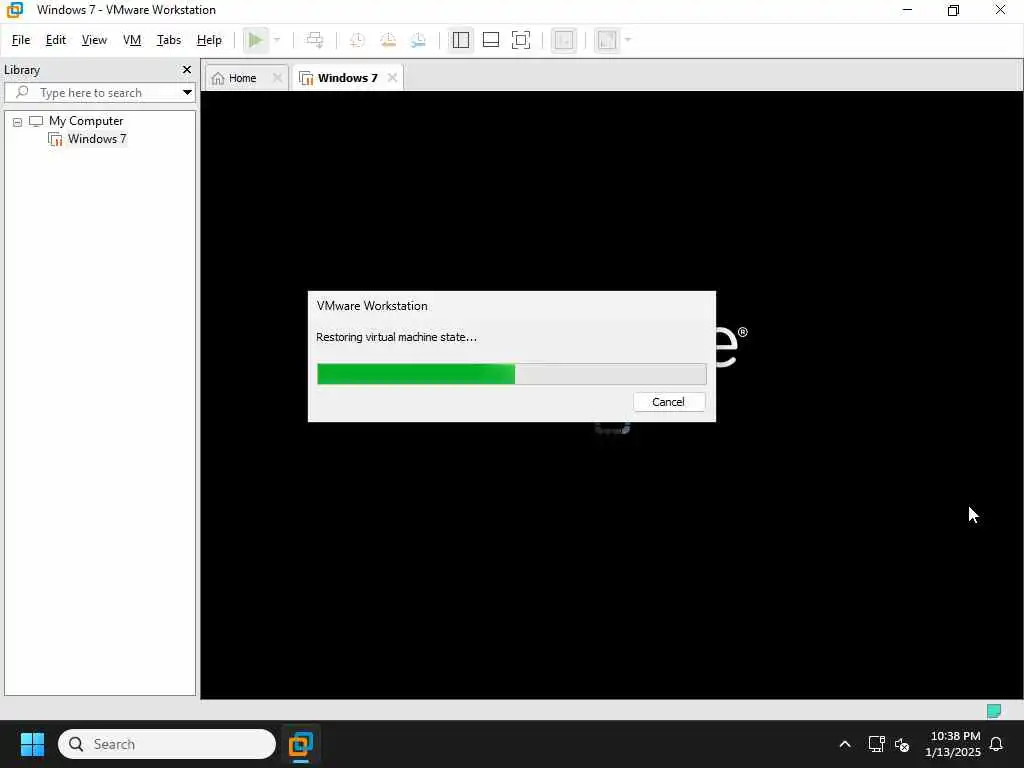
Task: Open the View menu
Action: [x=94, y=40]
